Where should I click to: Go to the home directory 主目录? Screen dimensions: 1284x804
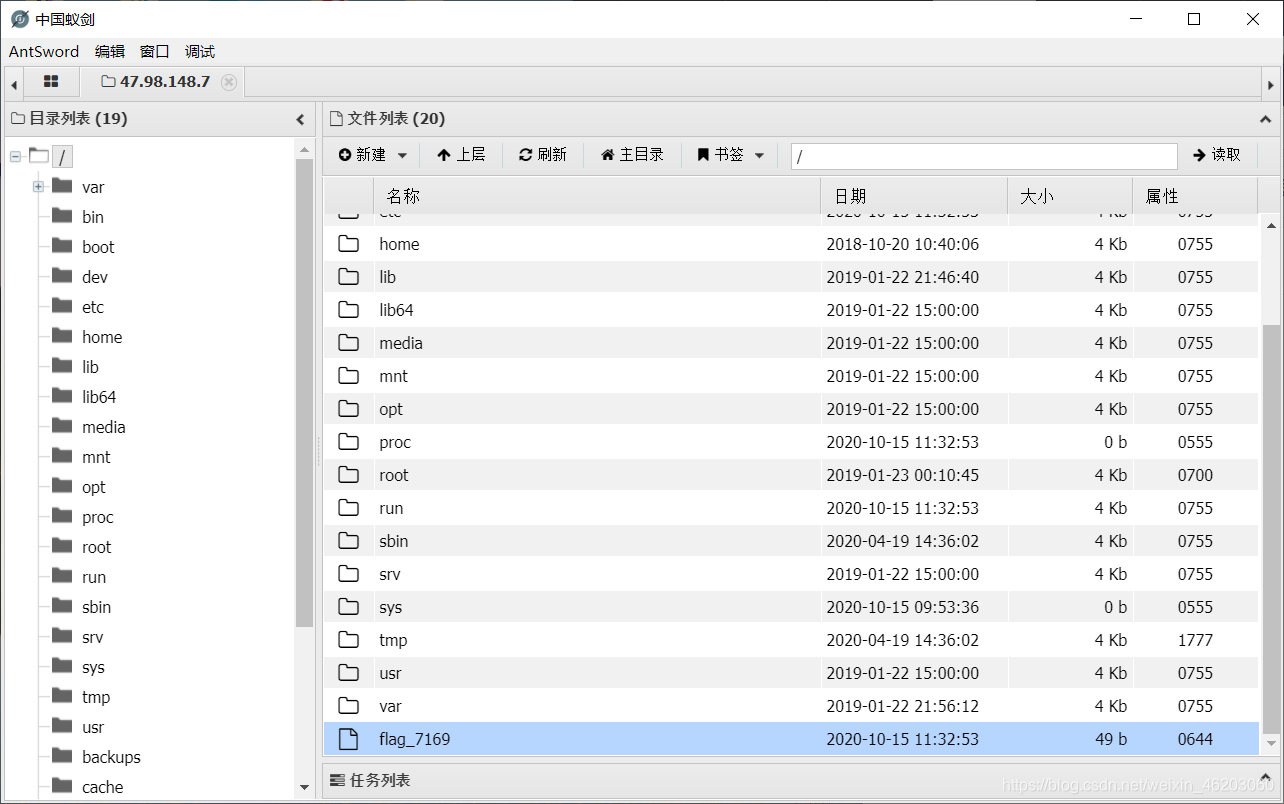tap(632, 155)
